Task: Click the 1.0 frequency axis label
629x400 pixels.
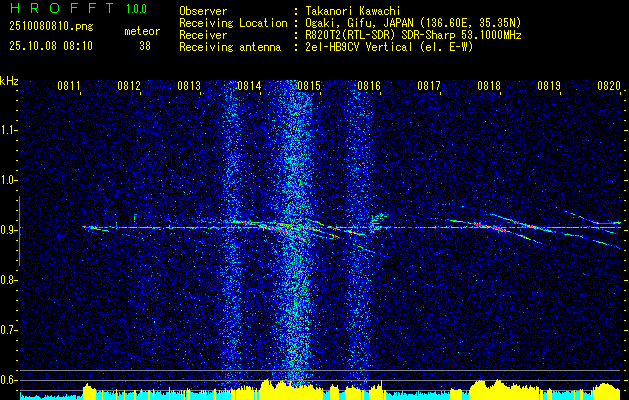Action: pyautogui.click(x=7, y=180)
